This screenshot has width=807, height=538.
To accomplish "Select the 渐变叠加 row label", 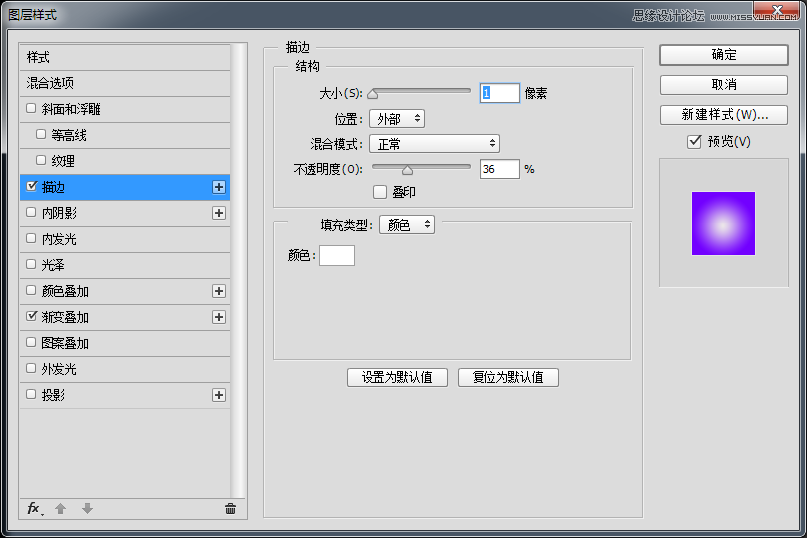I will [x=65, y=317].
